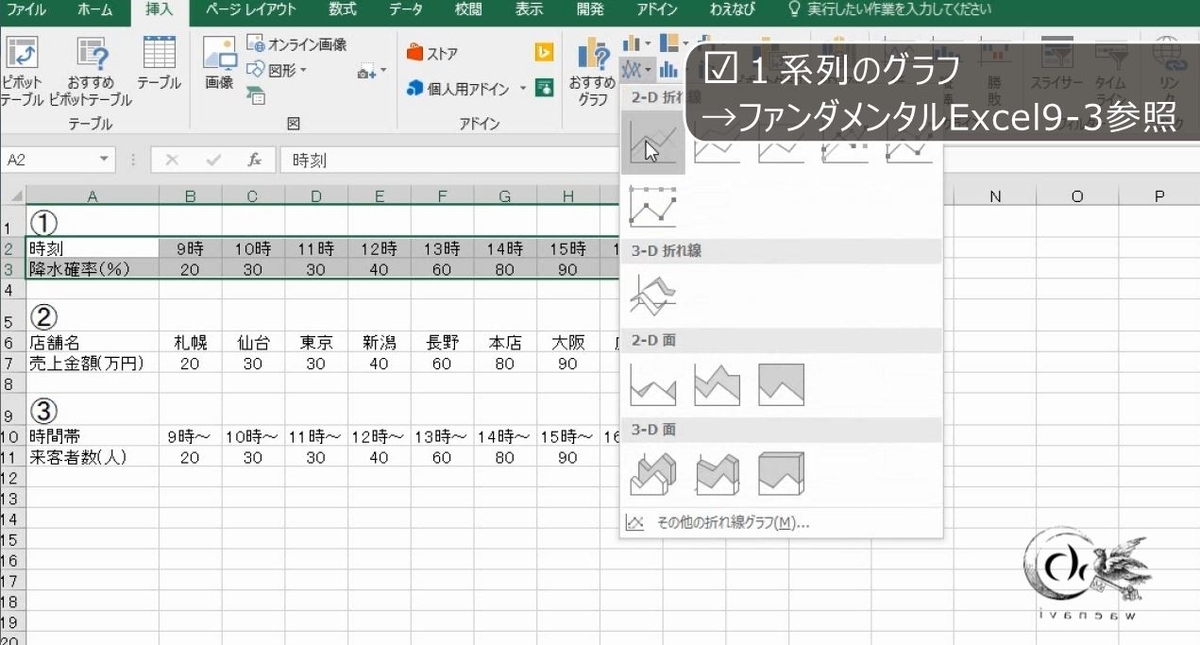
Task: Click the 実行したい作業を入力してください search box
Action: coord(899,10)
